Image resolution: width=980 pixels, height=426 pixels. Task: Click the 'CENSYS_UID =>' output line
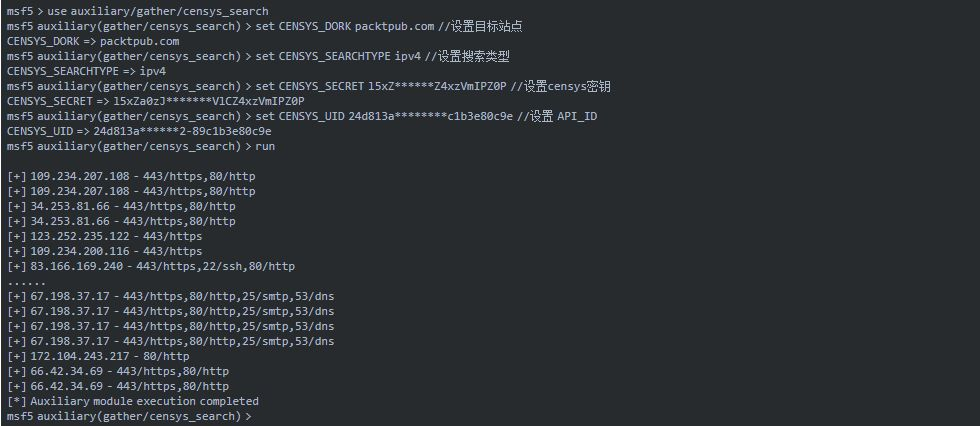click(x=139, y=131)
